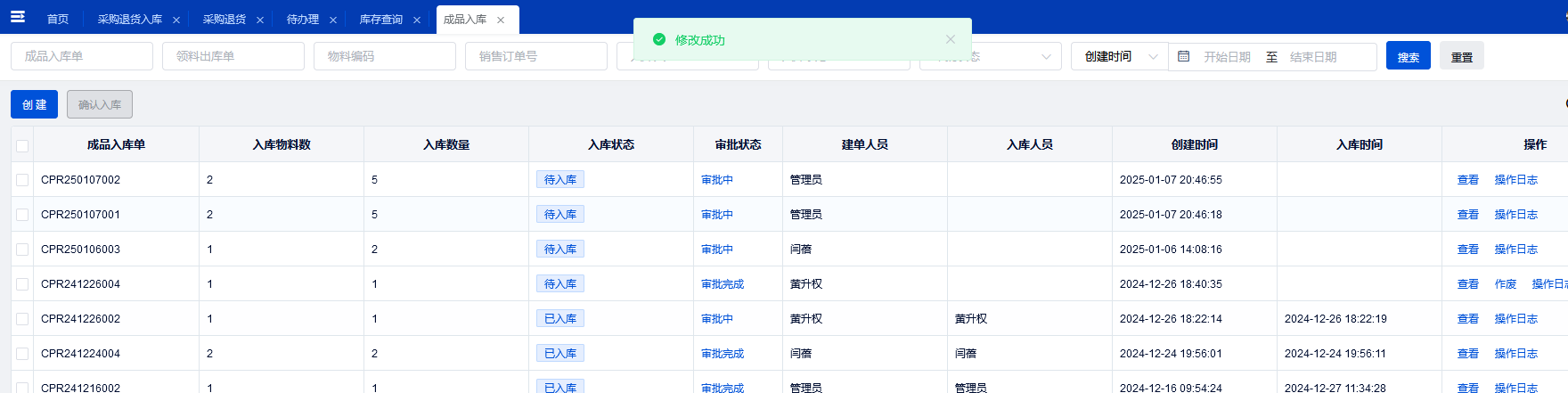The image size is (1568, 393).
Task: Switch to the 待办理 tab
Action: coord(303,20)
